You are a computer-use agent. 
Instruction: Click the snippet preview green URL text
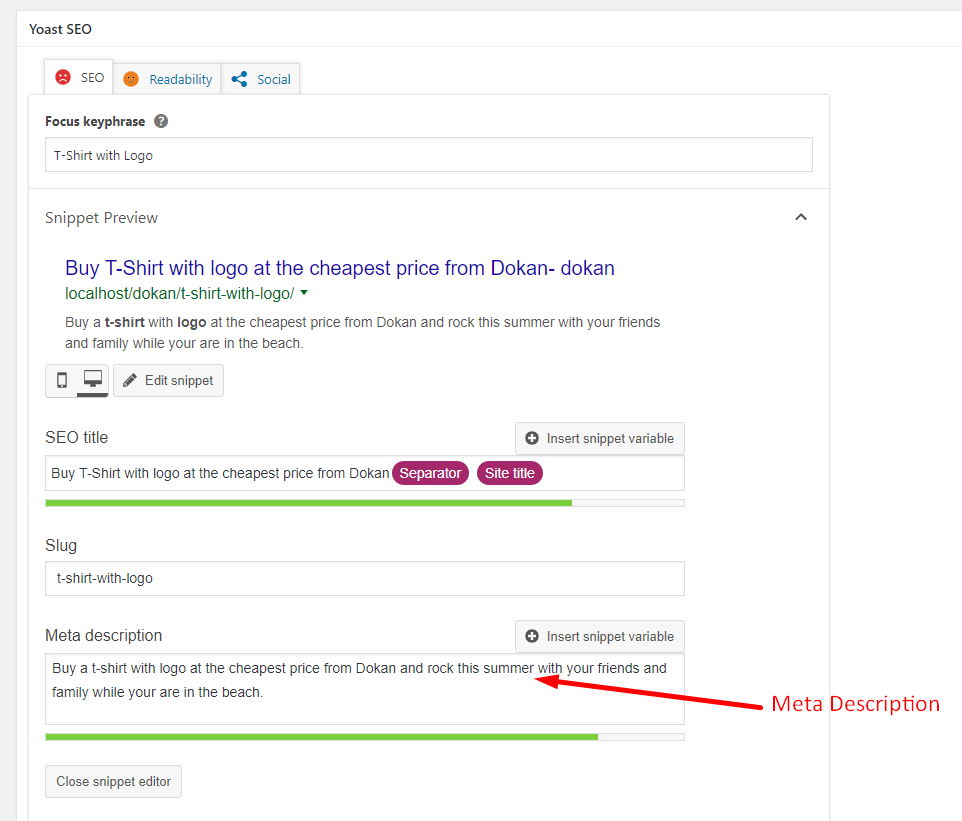(179, 293)
